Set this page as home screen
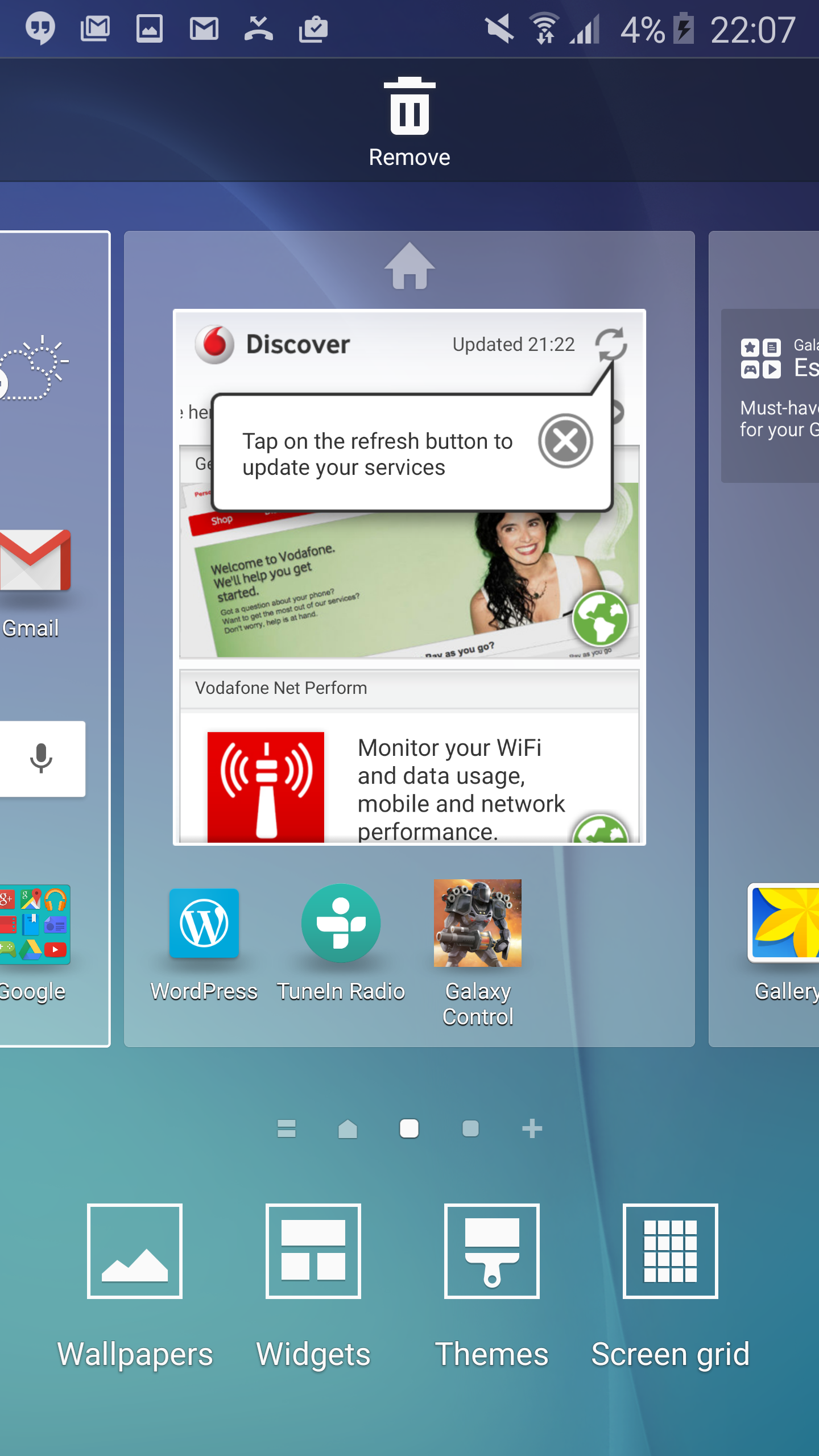 click(409, 266)
